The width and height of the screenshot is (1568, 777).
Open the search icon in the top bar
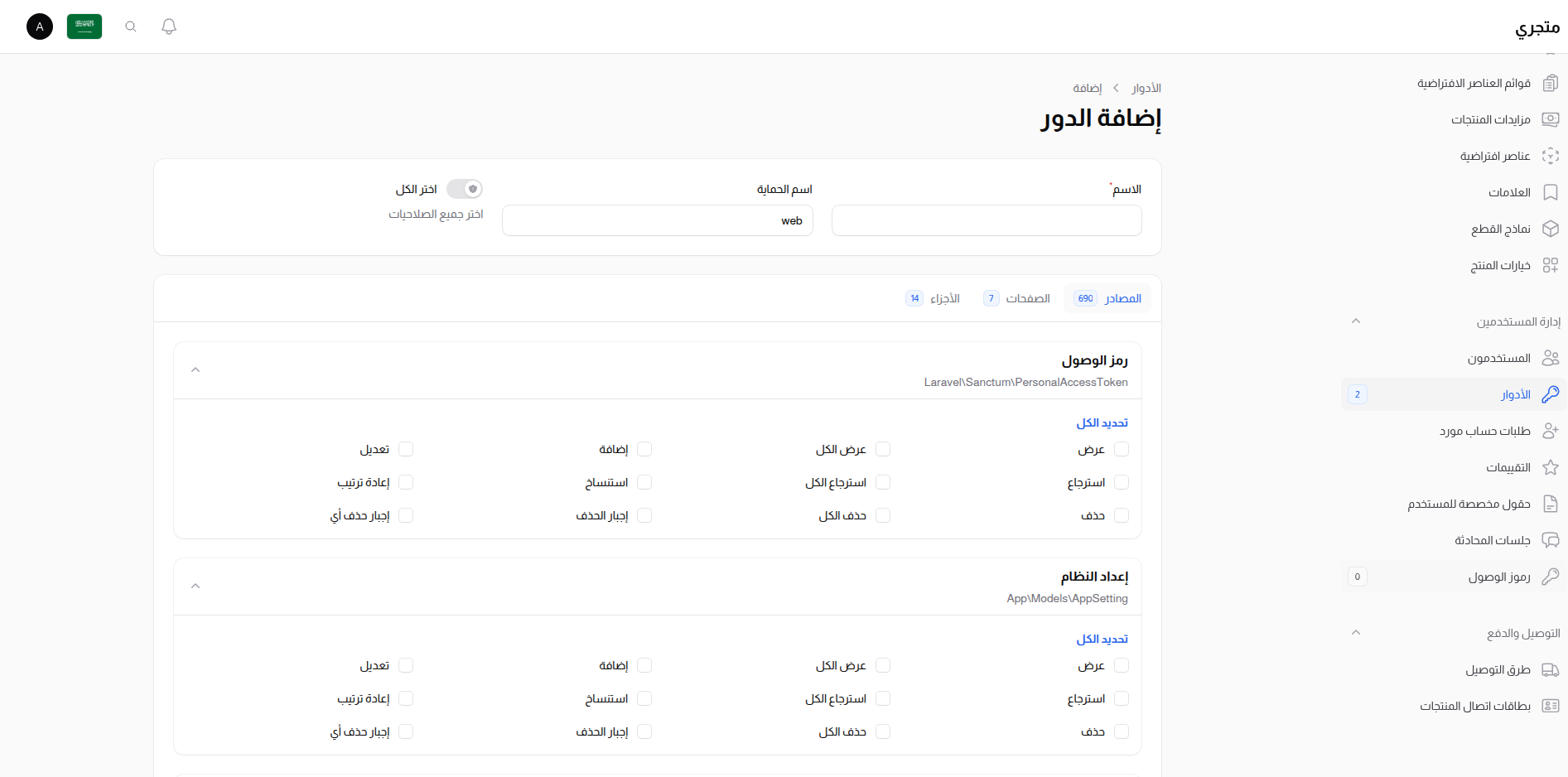pos(130,26)
